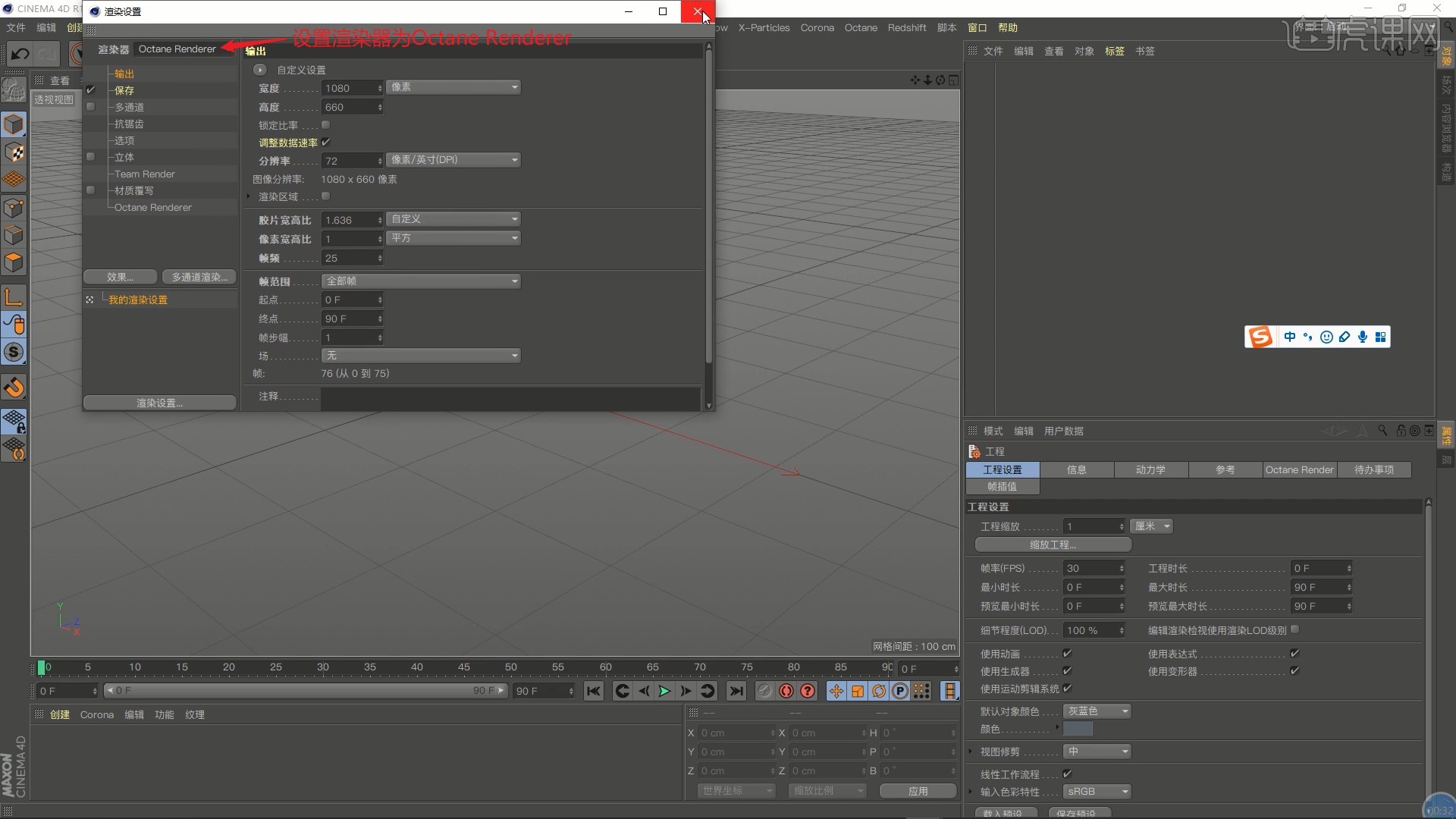Open the Redshift menu

pos(907,28)
